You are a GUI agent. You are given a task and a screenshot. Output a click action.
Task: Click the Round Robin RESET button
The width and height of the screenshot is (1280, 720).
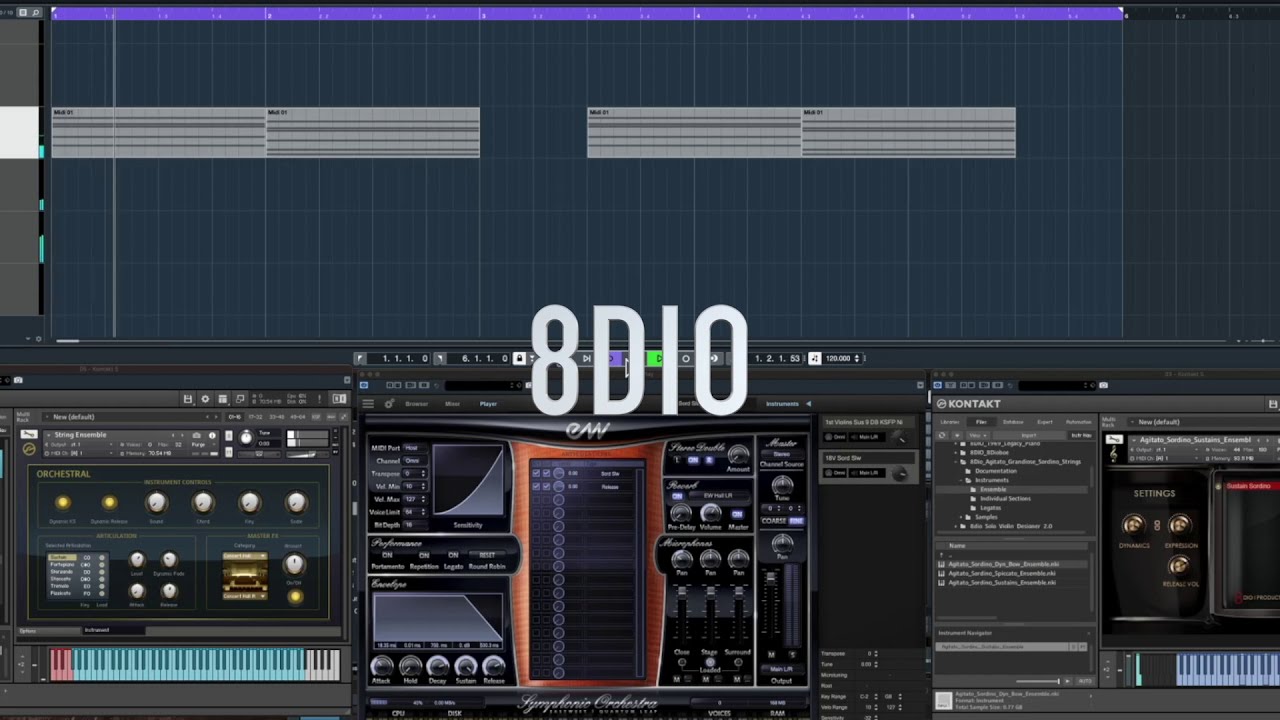coord(487,555)
